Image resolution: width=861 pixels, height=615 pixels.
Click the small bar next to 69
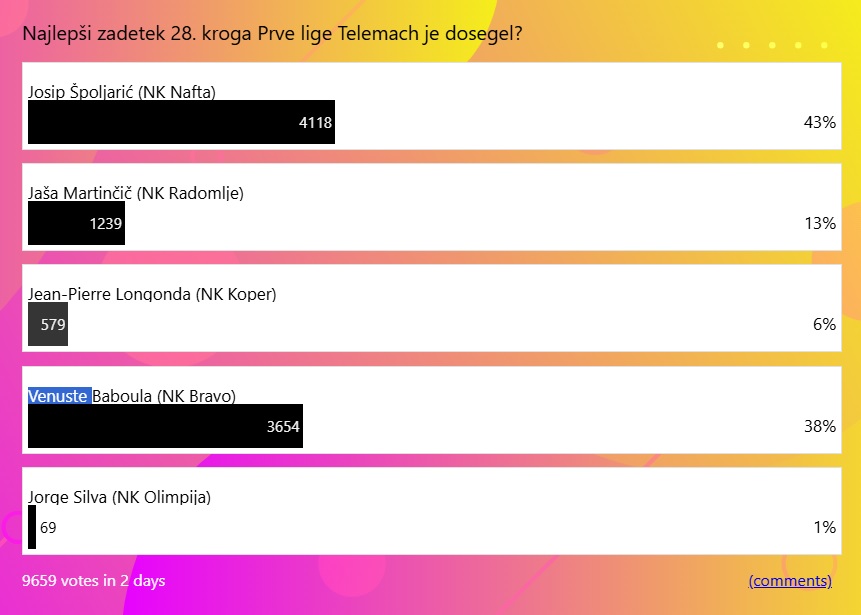pos(32,527)
